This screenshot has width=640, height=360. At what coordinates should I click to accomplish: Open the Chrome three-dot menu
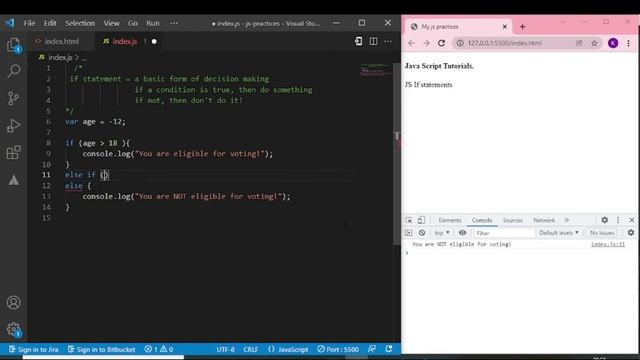point(628,43)
